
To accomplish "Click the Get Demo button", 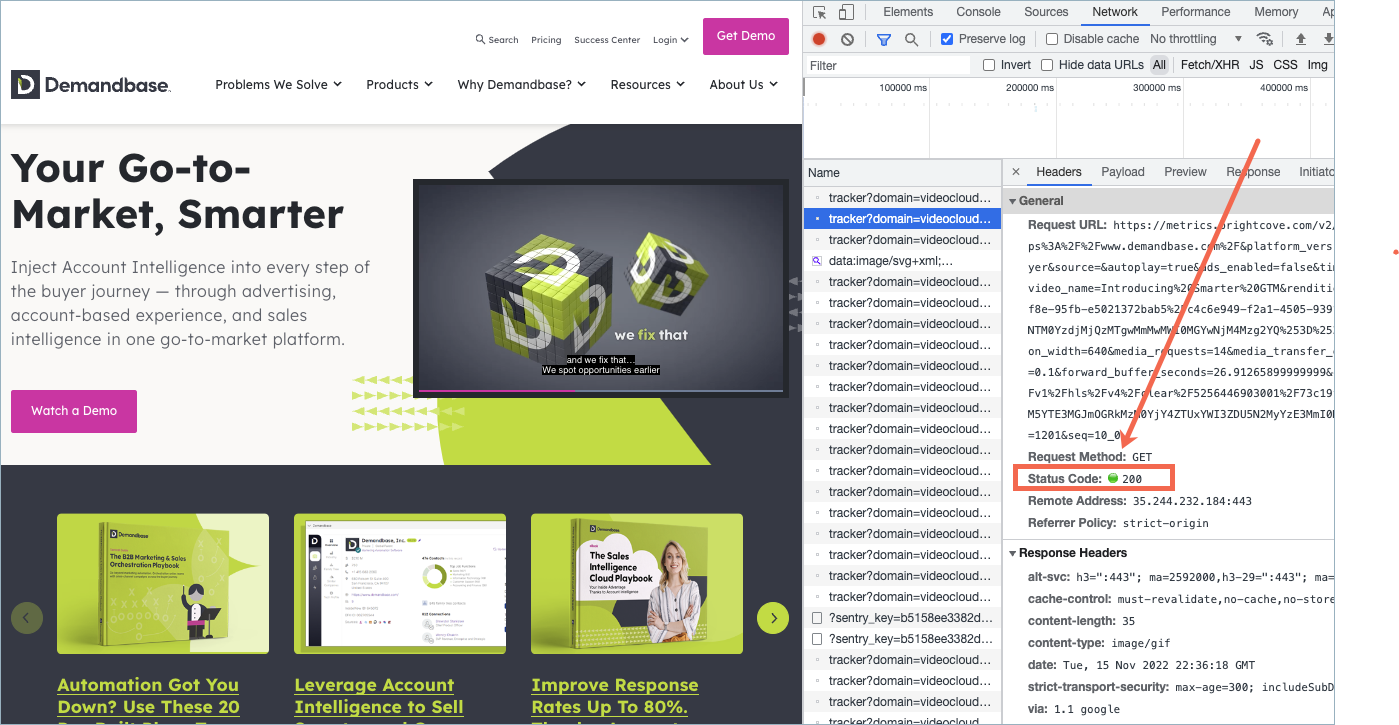I will [746, 36].
